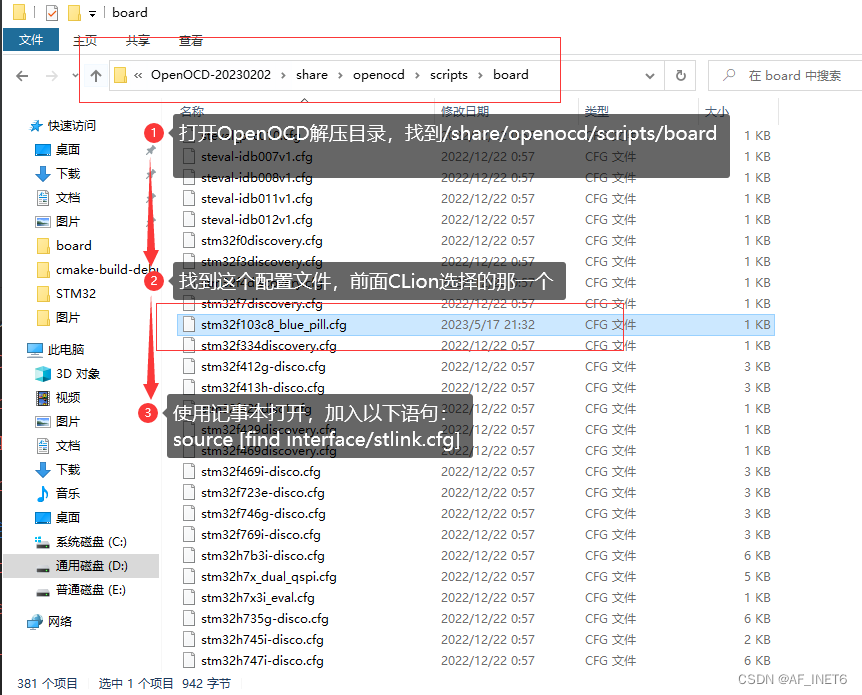862x695 pixels.
Task: Open the 主页 ribbon tab
Action: 85,40
